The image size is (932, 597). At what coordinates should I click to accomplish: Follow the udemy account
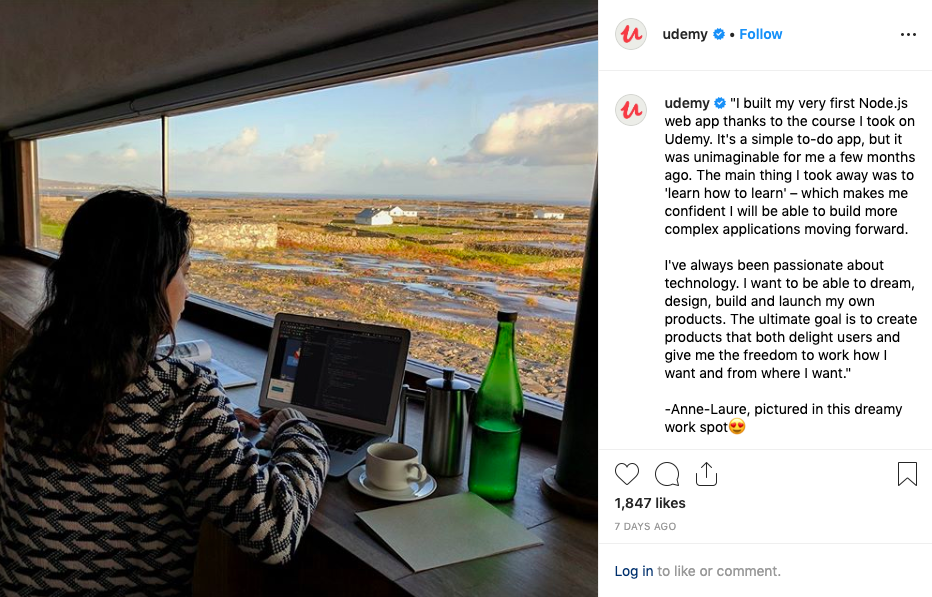[760, 34]
